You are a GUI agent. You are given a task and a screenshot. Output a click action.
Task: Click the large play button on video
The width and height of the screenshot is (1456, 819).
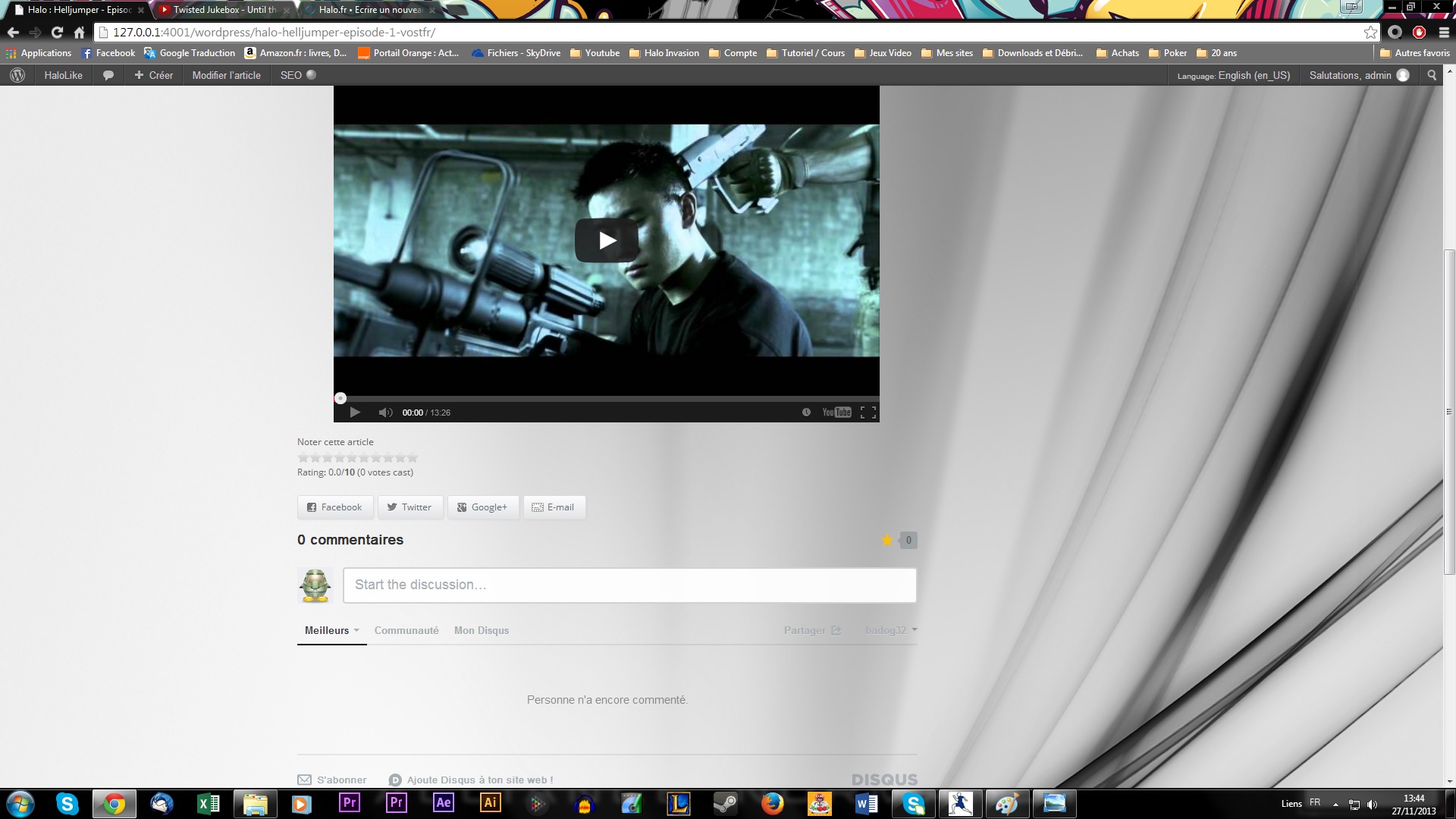(607, 240)
